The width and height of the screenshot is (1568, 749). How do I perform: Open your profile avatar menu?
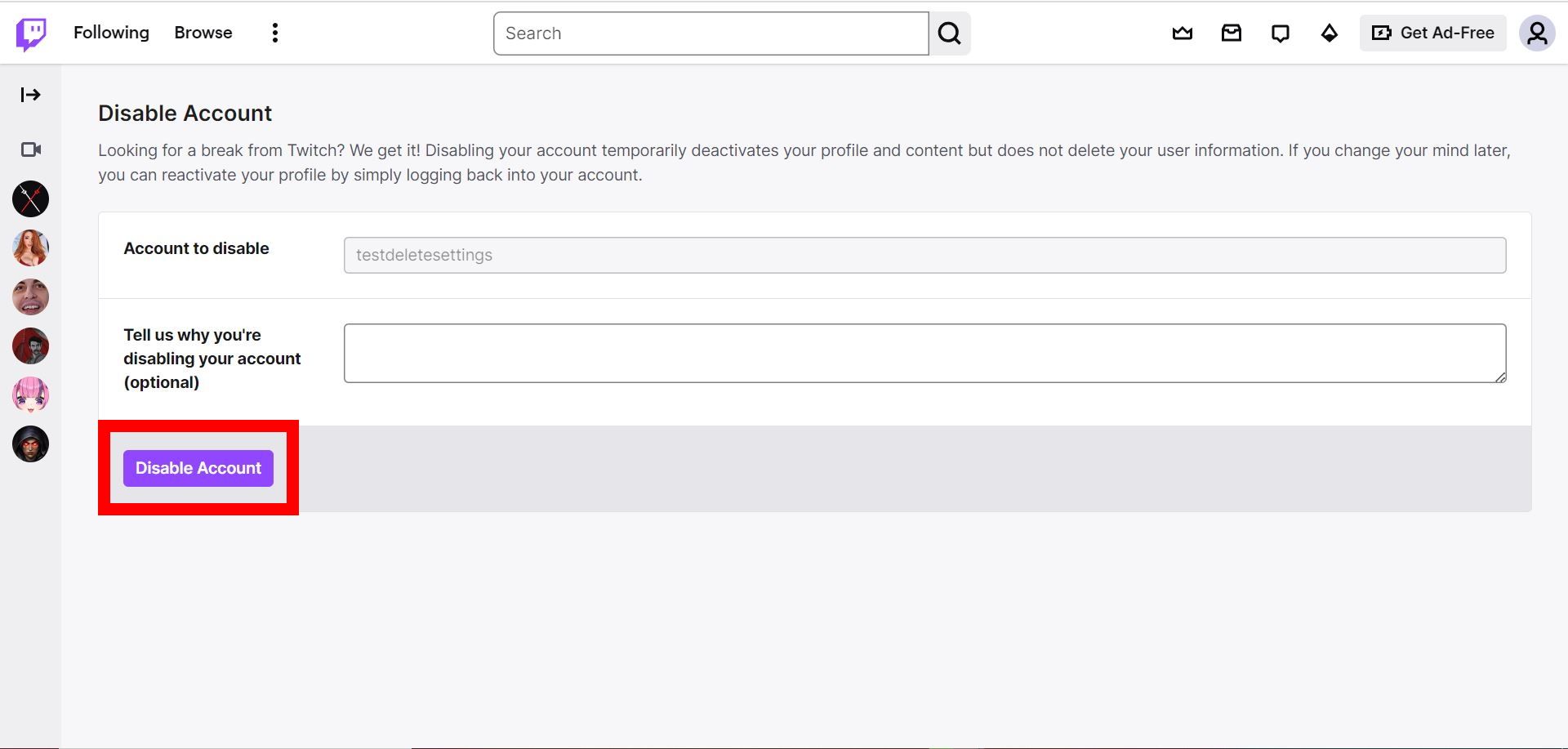(1537, 33)
